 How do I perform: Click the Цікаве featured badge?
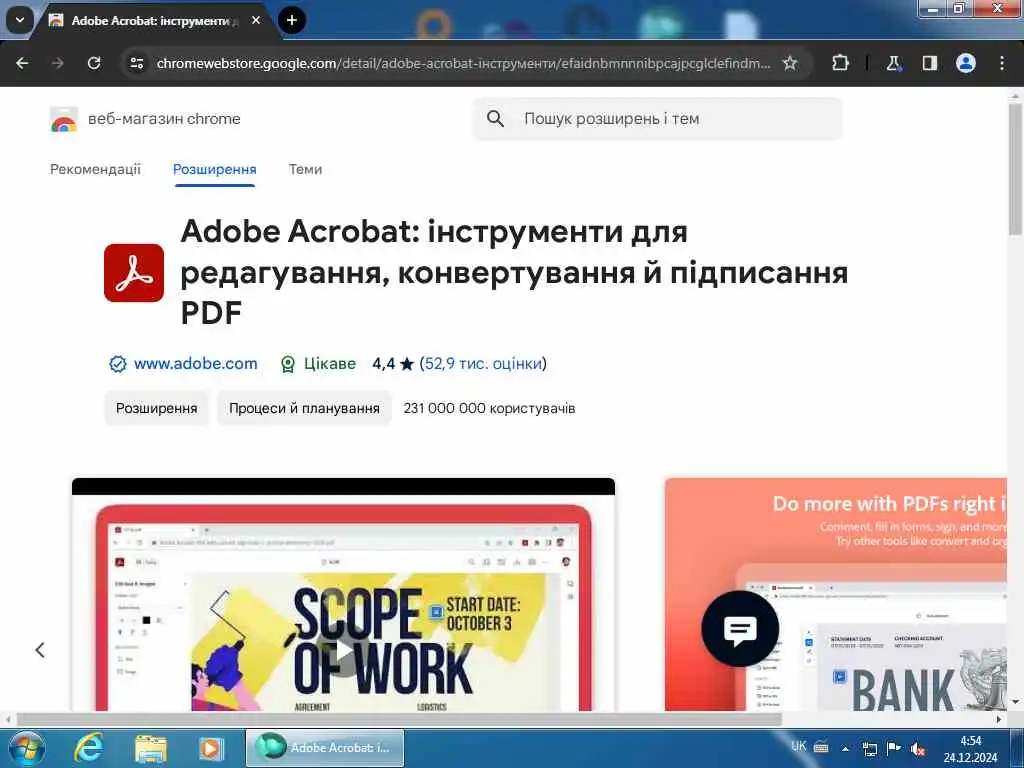pos(318,364)
